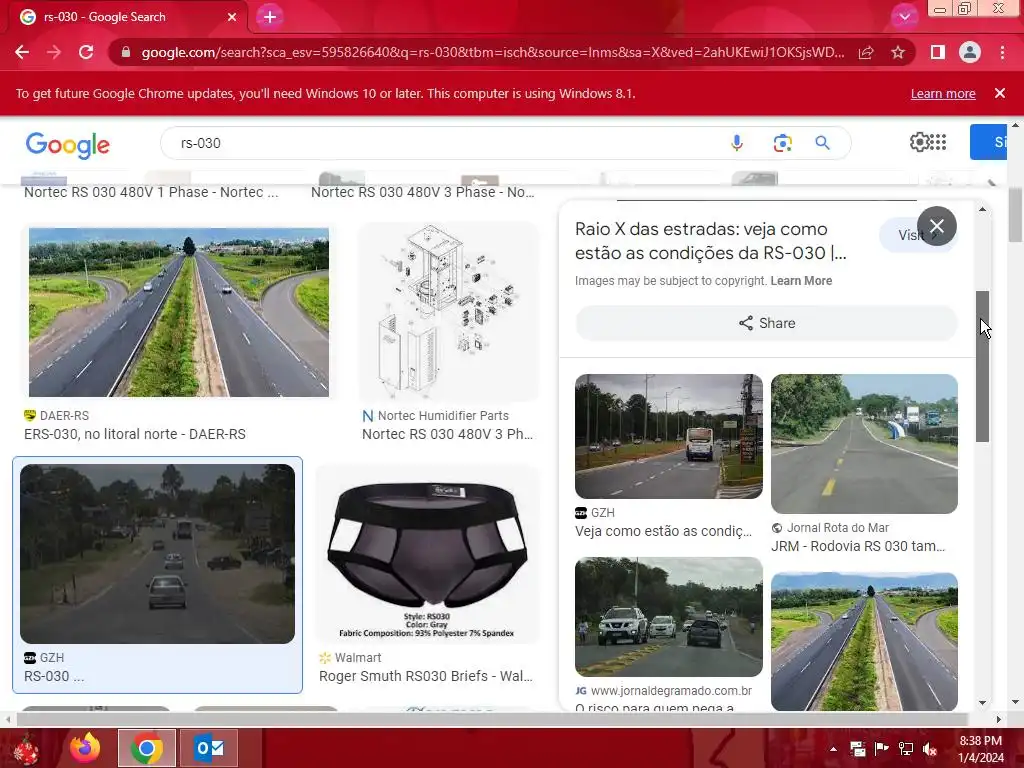The height and width of the screenshot is (768, 1024).
Task: Open the DAER-RS highway thumbnail
Action: tap(179, 312)
